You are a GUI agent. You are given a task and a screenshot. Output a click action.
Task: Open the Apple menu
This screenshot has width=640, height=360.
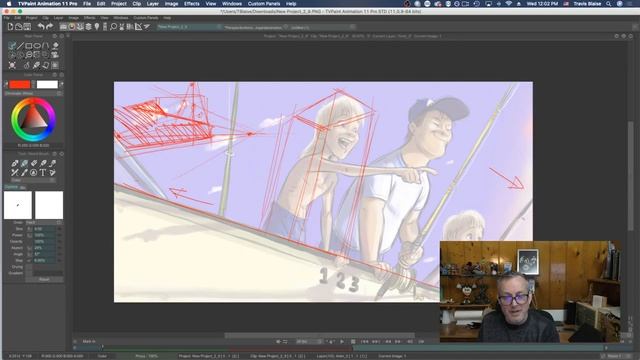9,4
